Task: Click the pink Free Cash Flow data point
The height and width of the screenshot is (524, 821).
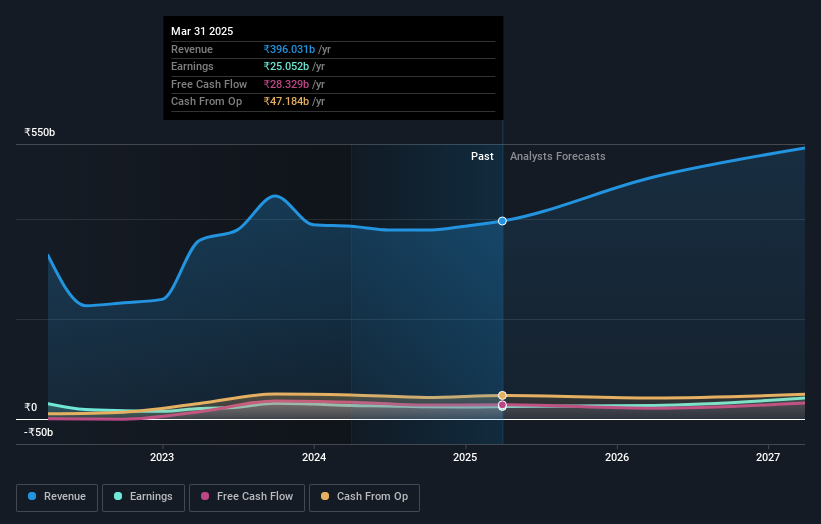Action: pyautogui.click(x=502, y=405)
